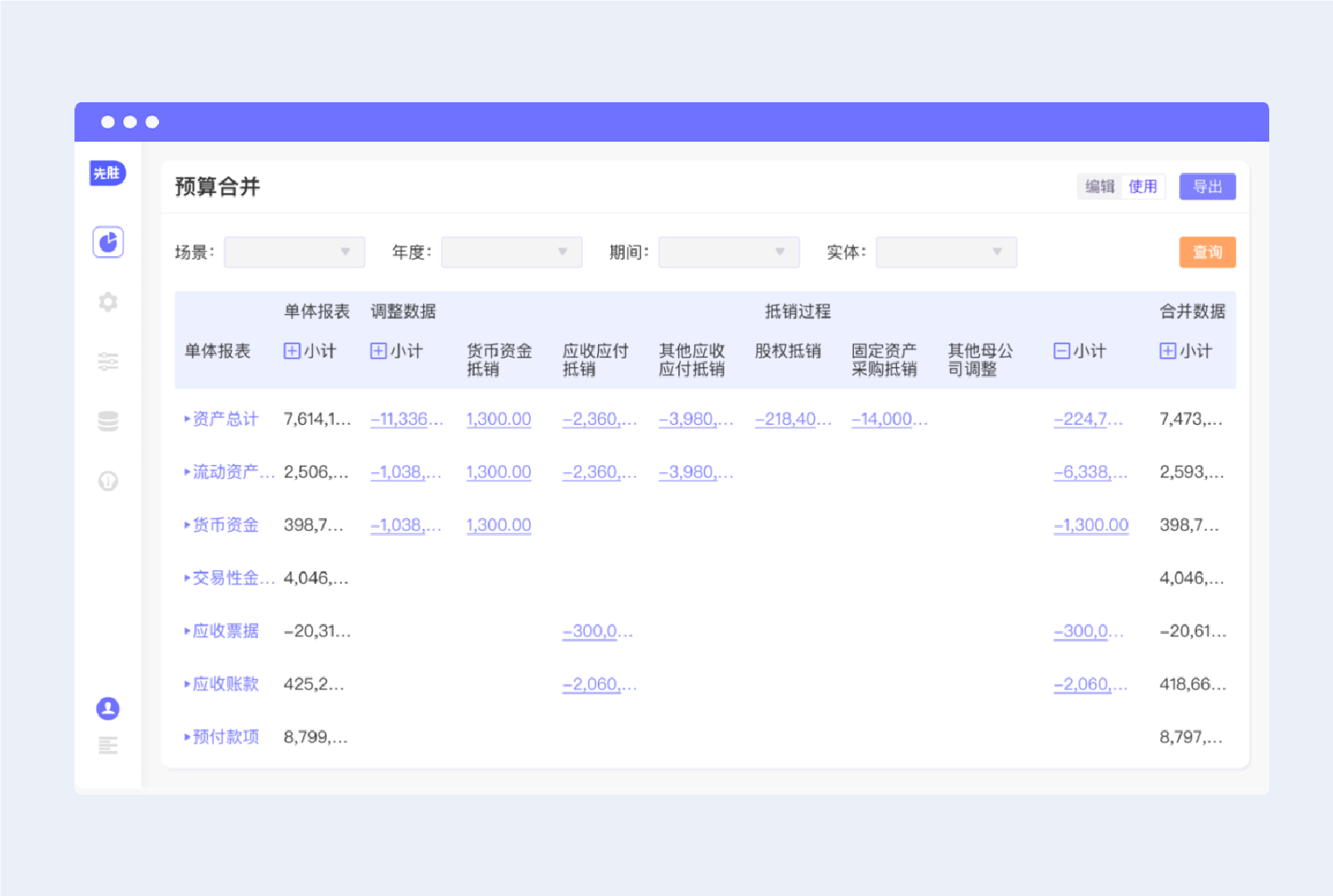Viewport: 1333px width, 896px height.
Task: Click the 导出 export button
Action: tap(1207, 186)
